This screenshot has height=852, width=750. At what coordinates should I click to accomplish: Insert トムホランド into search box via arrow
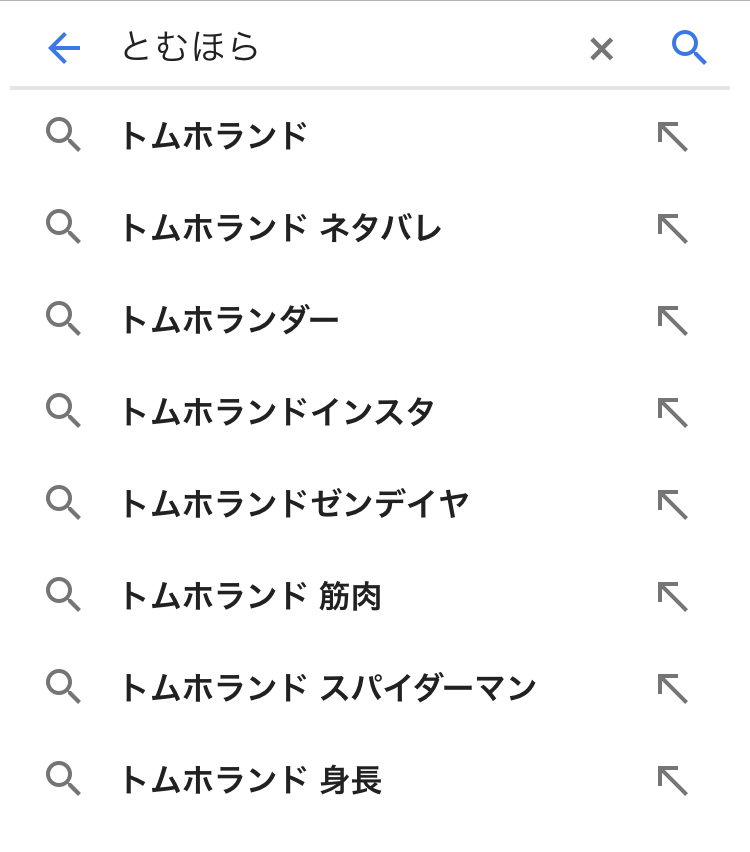coord(672,136)
